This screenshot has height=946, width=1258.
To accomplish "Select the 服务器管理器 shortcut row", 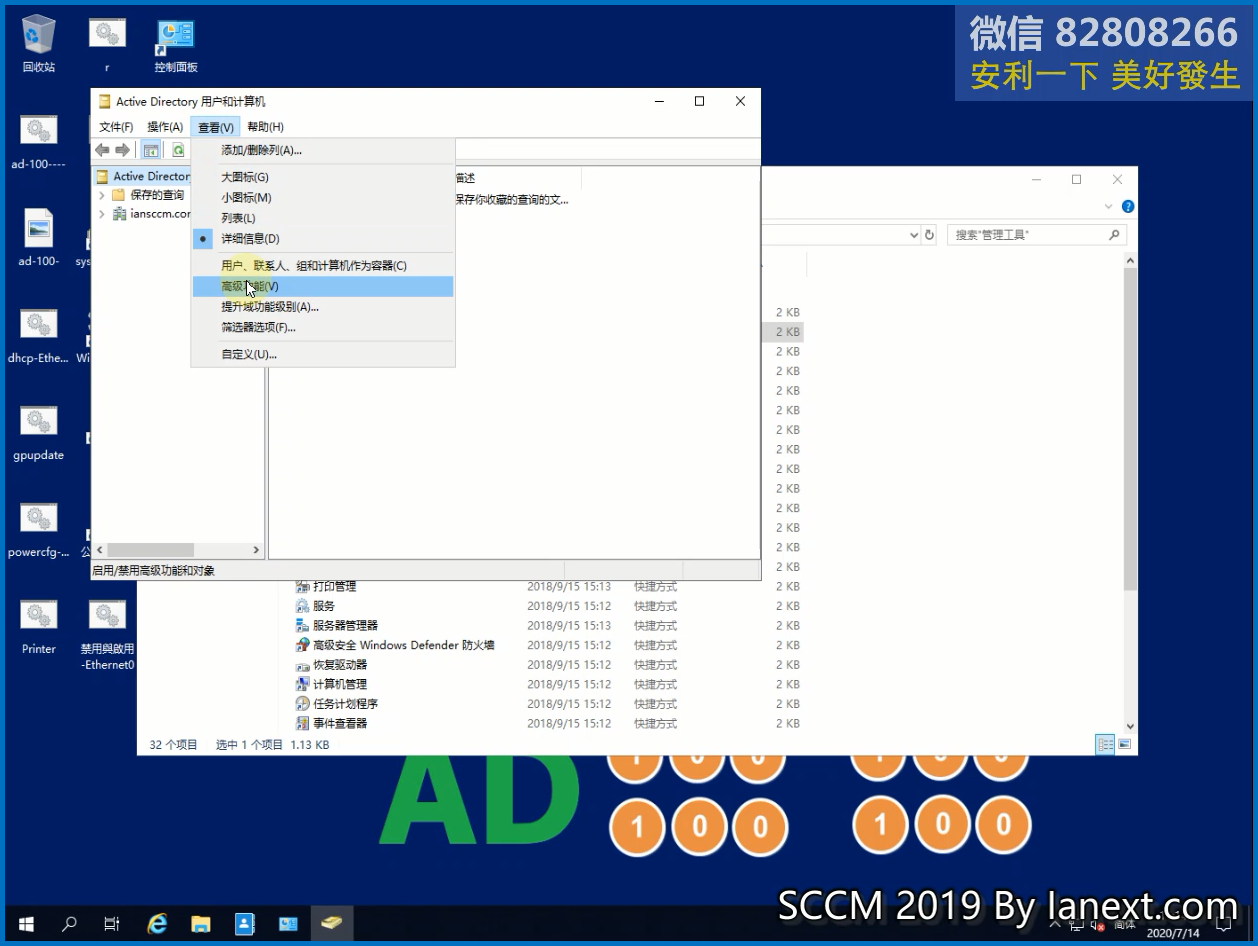I will pyautogui.click(x=548, y=626).
